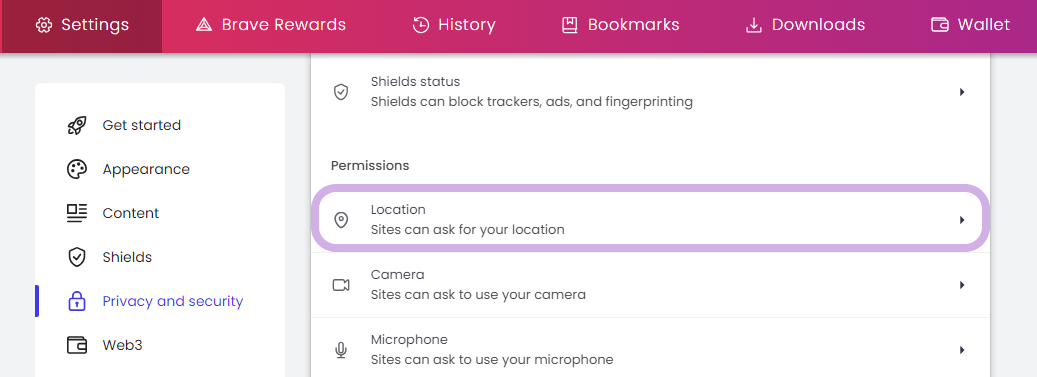Click the History clock icon
Screen dimensions: 1037x377
[x=421, y=25]
